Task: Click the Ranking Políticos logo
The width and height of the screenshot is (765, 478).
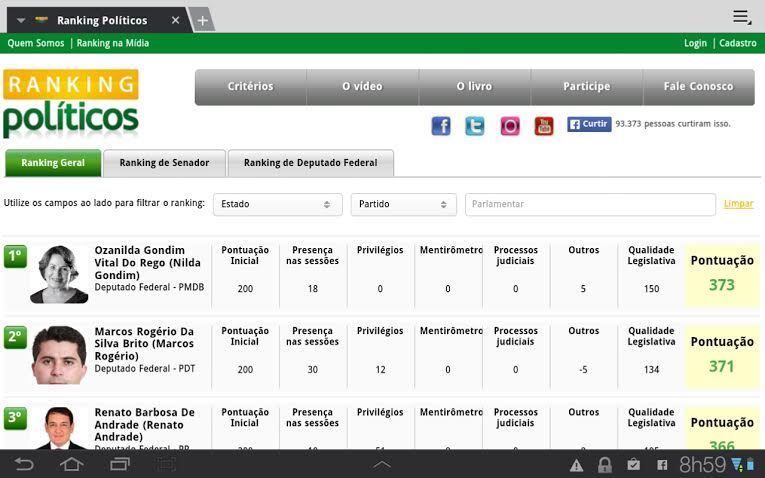Action: 71,104
